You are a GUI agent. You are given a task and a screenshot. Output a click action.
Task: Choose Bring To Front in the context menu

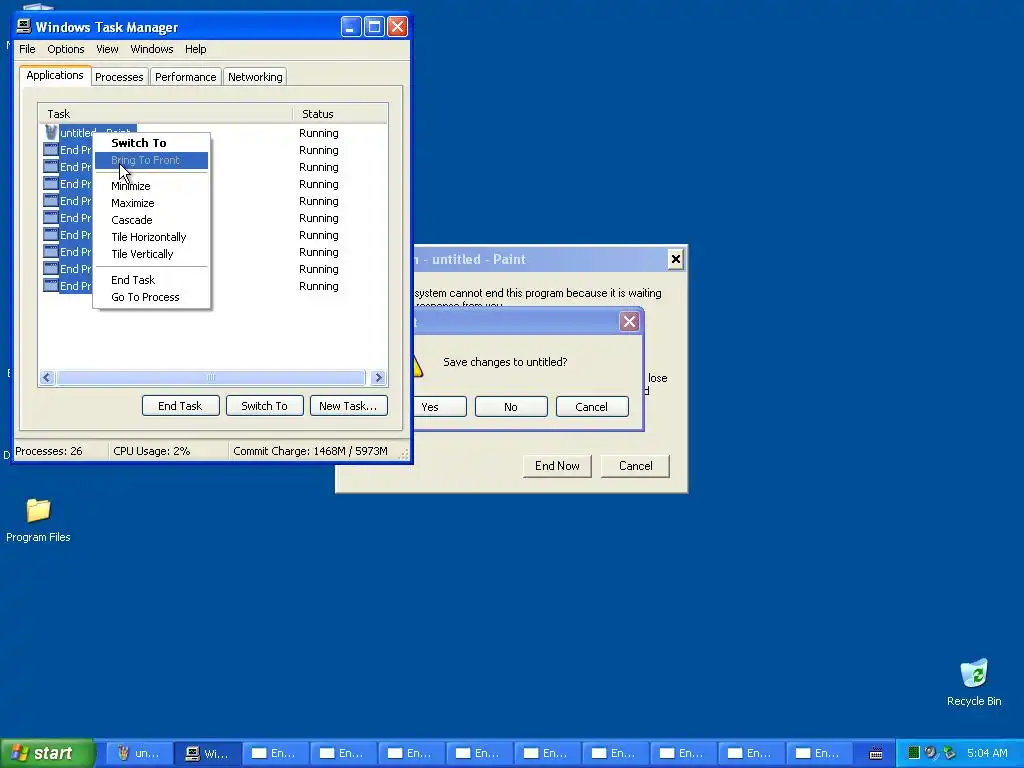pos(152,160)
